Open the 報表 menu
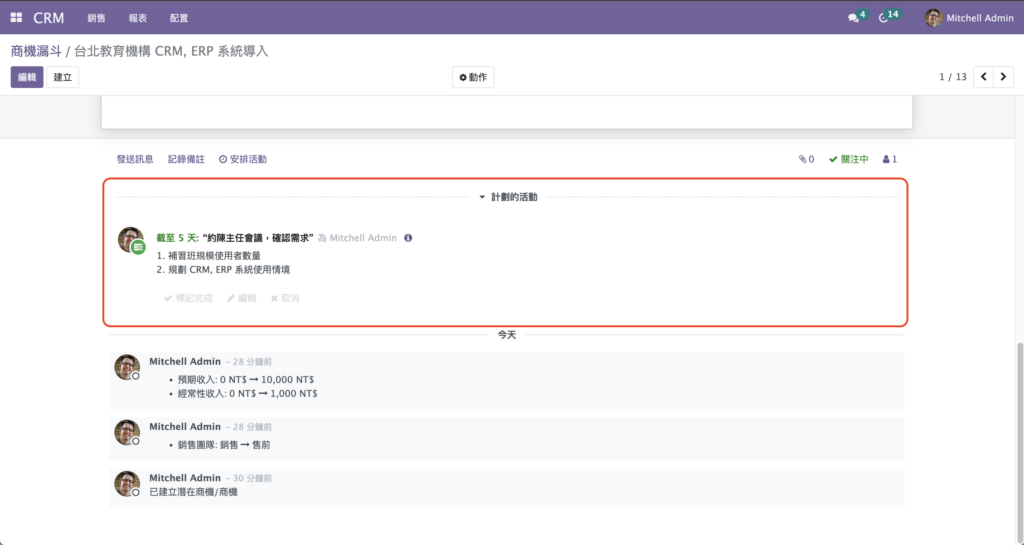Screen dimensions: 1024x545 (x=138, y=18)
